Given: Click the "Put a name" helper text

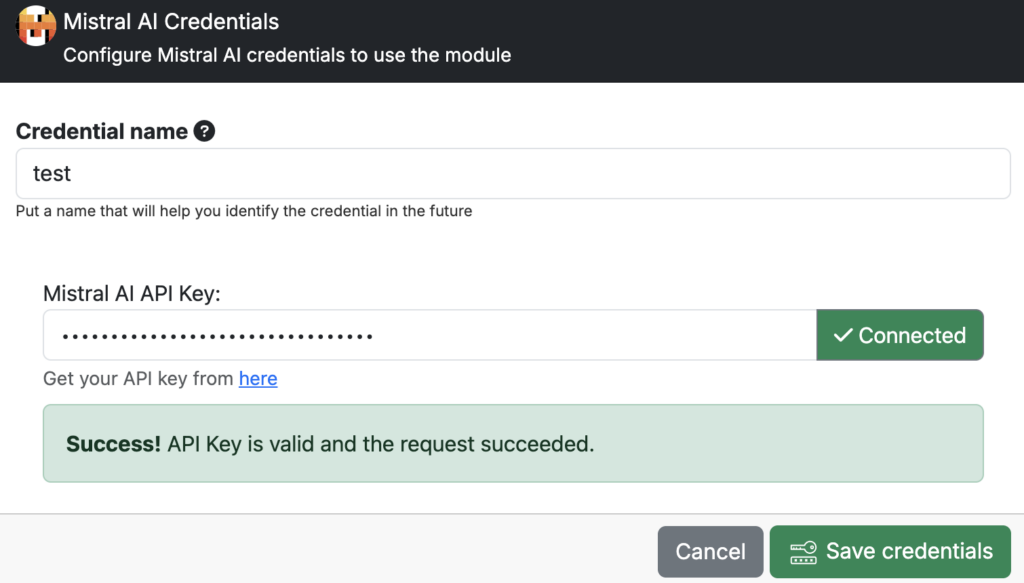Looking at the screenshot, I should [243, 211].
